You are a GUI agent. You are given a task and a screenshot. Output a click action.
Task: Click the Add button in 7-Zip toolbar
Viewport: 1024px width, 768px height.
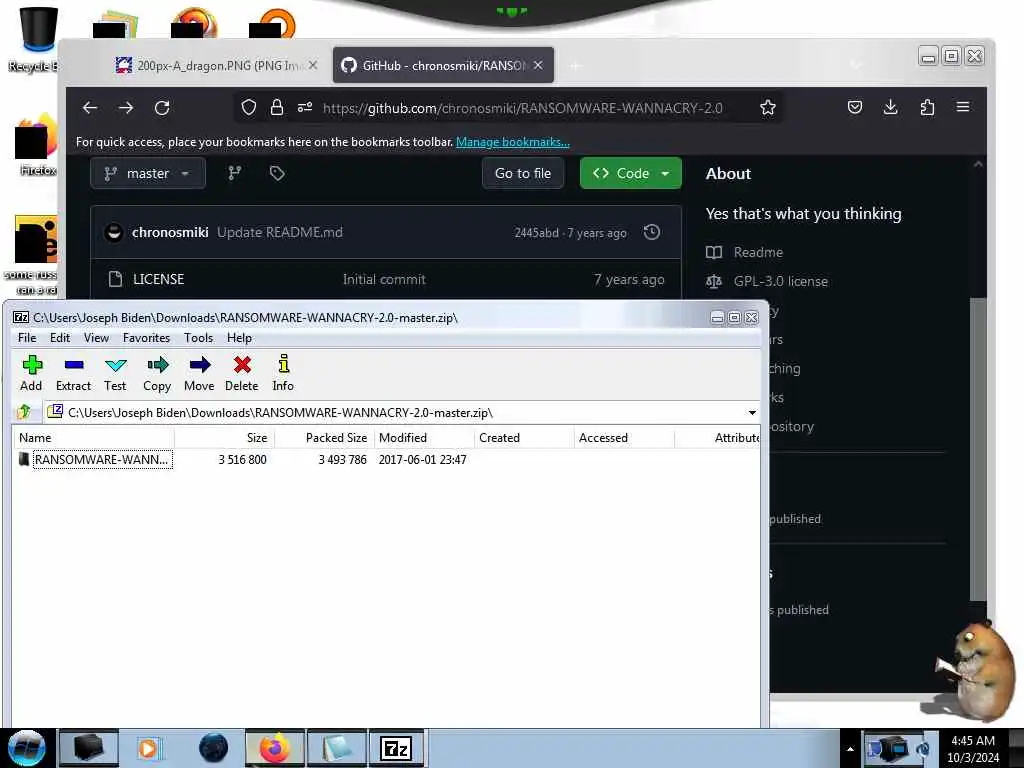tap(31, 374)
